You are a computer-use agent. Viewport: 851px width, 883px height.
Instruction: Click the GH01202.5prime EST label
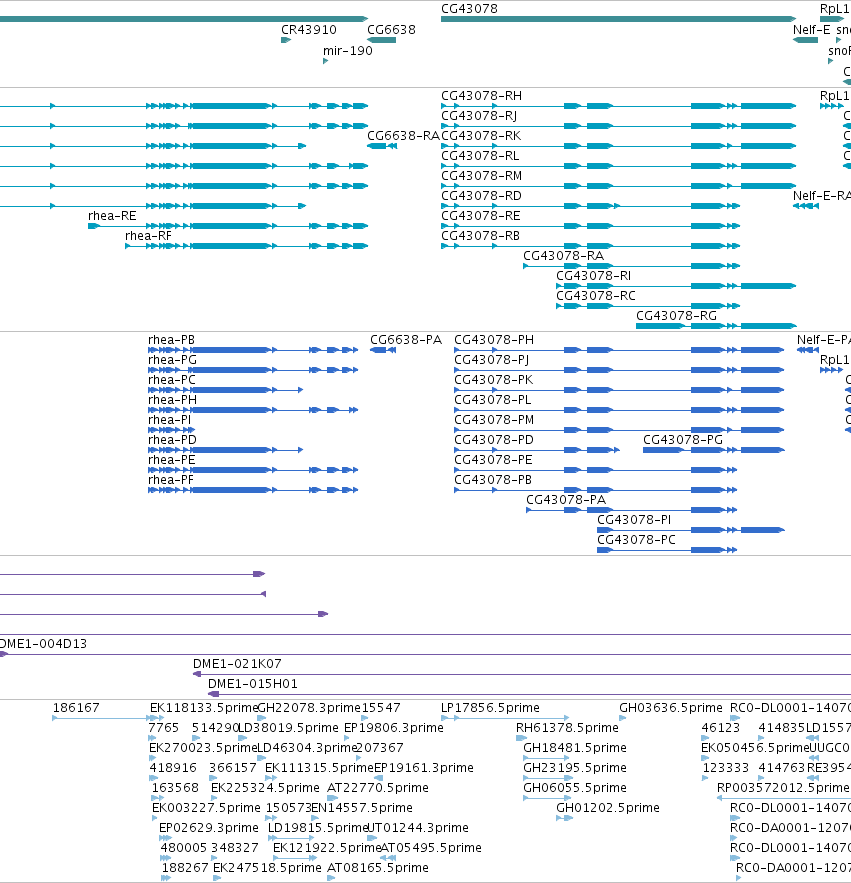608,808
